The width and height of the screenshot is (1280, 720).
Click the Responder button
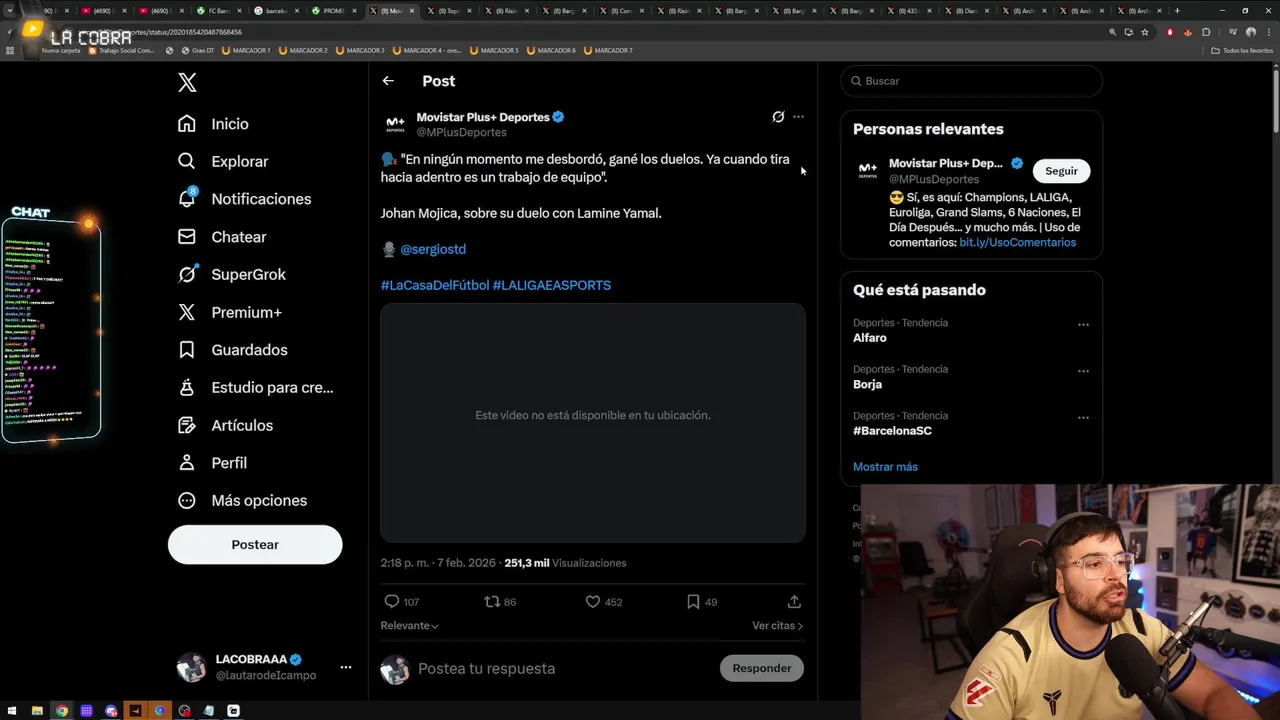click(x=762, y=668)
